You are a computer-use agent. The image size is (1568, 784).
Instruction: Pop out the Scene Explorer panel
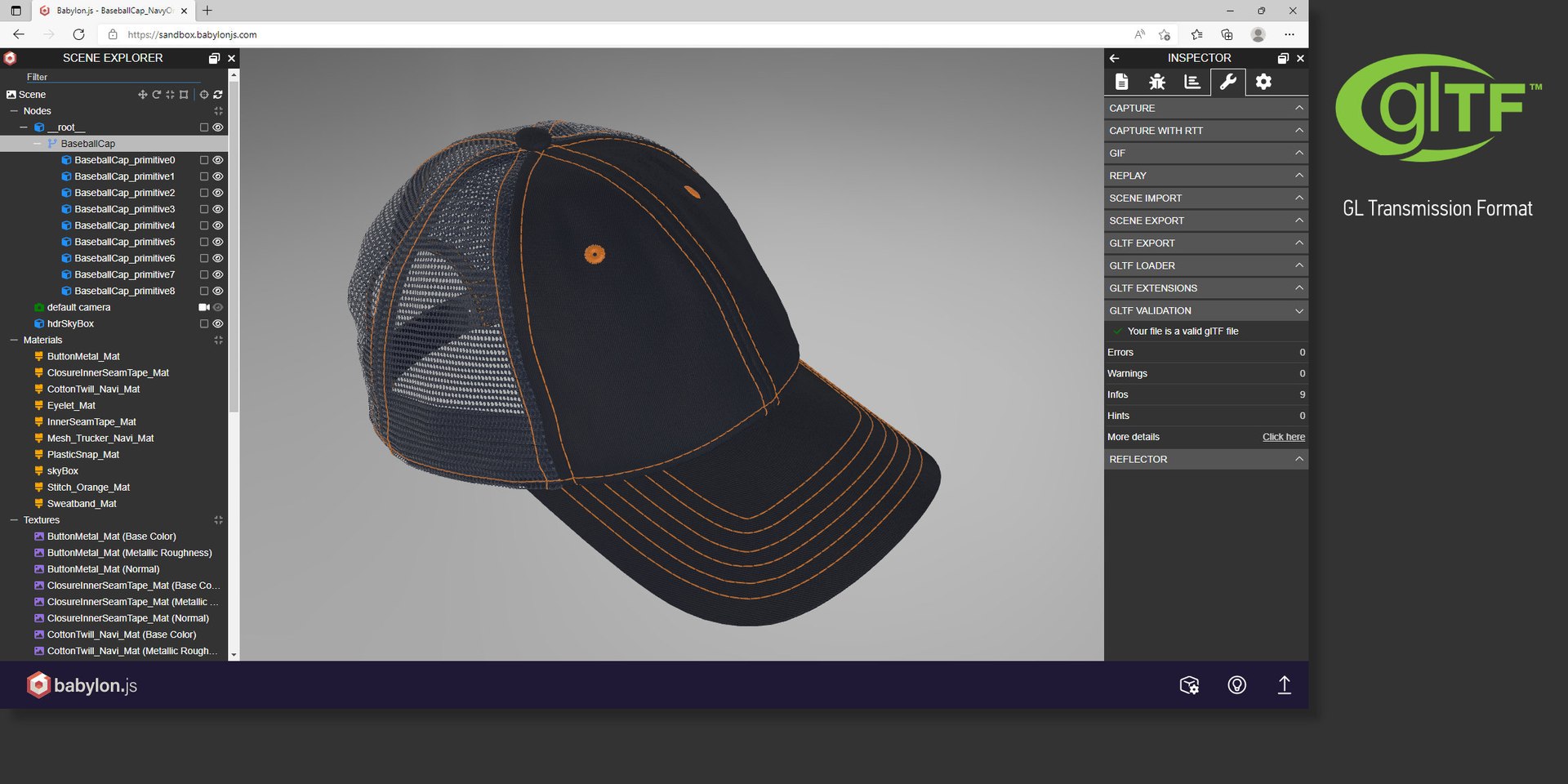(214, 58)
